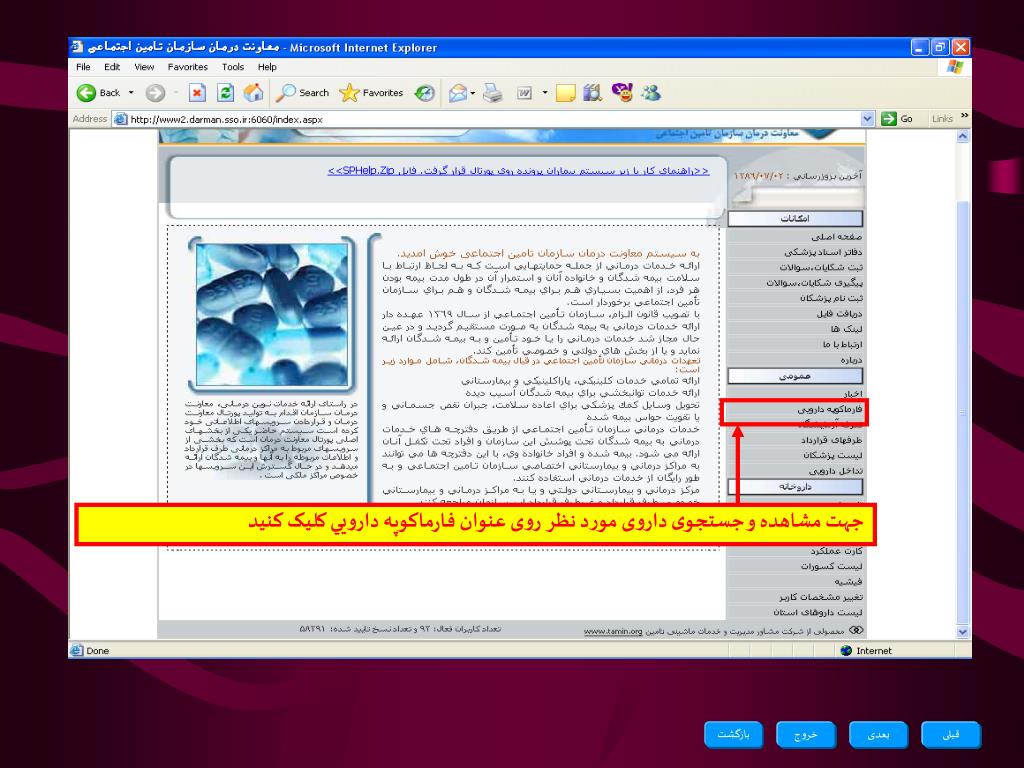The height and width of the screenshot is (768, 1024).
Task: Open the File menu
Action: (x=83, y=67)
